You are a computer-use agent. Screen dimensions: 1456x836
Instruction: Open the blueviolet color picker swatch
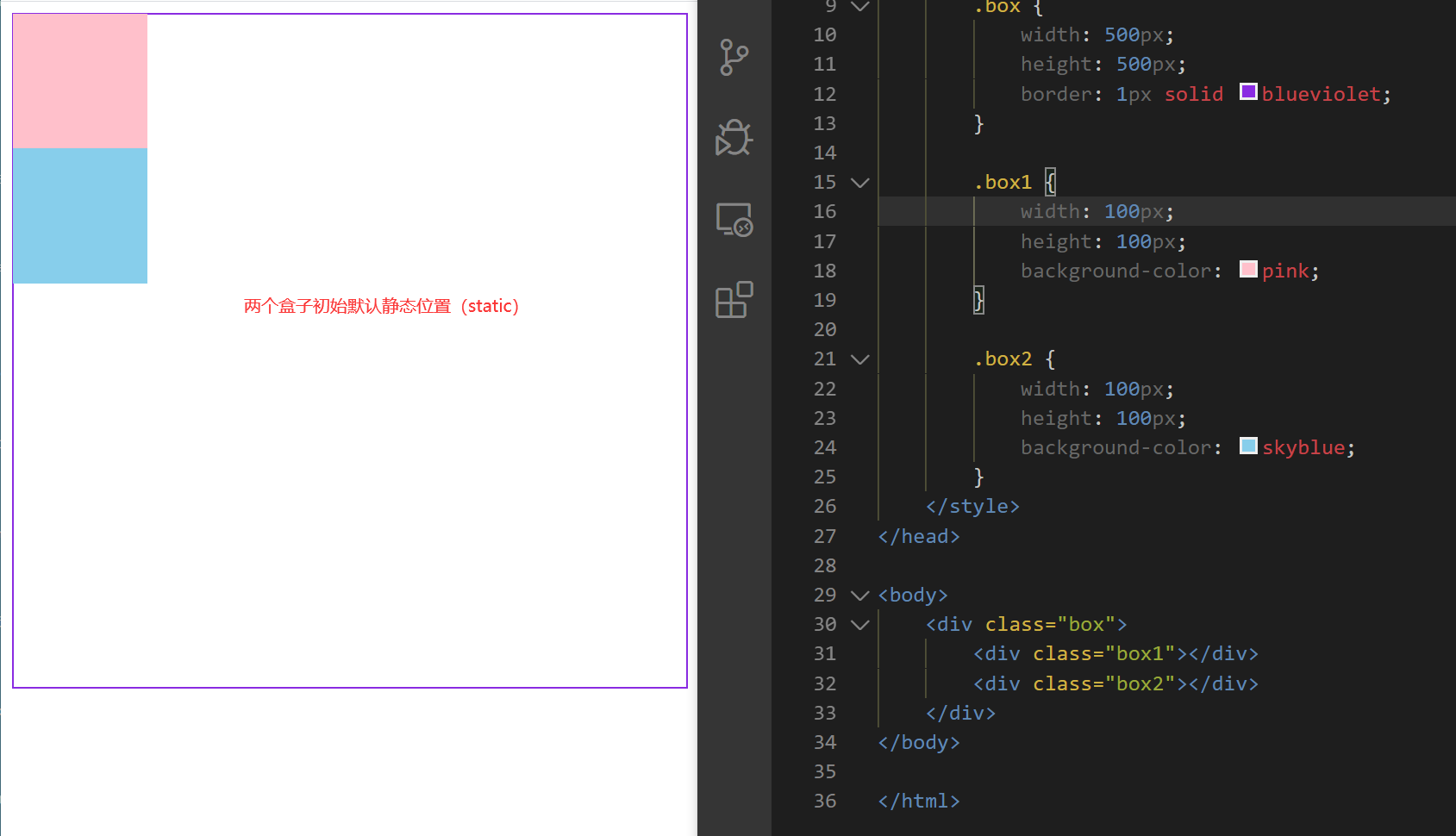tap(1248, 91)
